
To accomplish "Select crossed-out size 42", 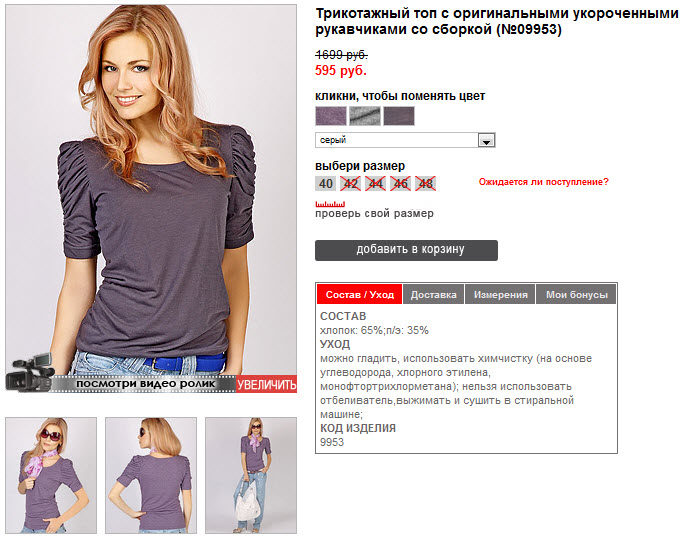I will (x=351, y=183).
